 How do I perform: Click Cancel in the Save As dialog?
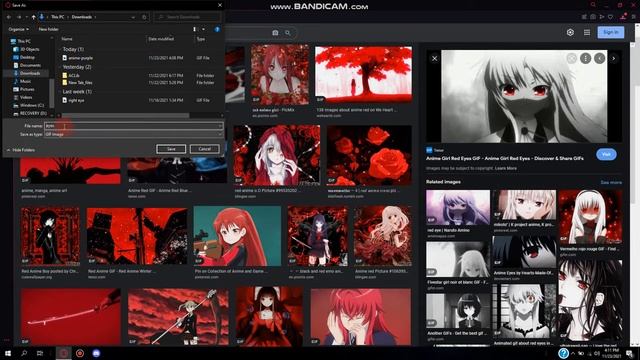(204, 149)
